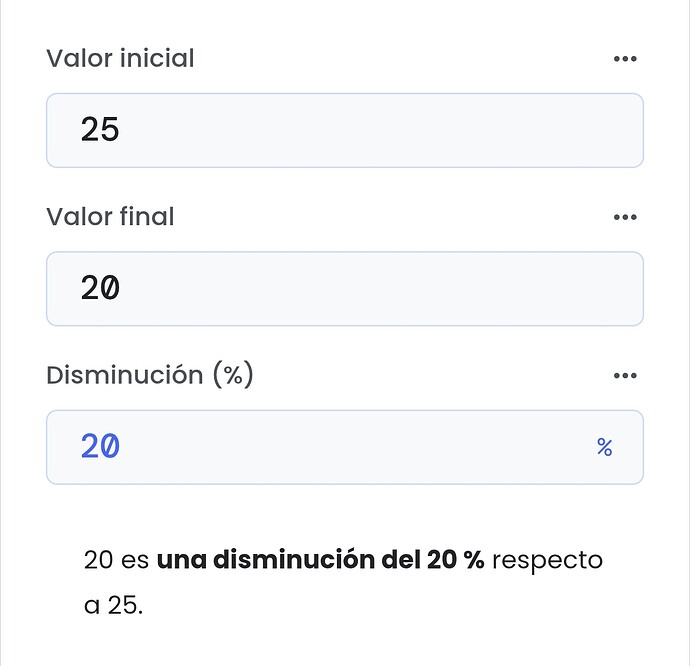Focus the Valor inicial input field
The width and height of the screenshot is (690, 666).
[344, 130]
